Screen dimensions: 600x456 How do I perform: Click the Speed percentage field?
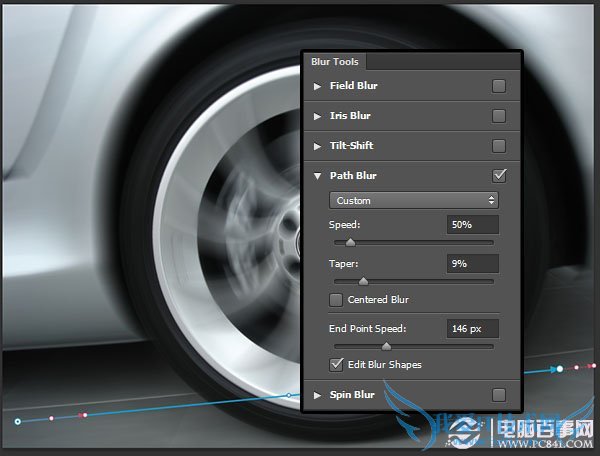[x=472, y=225]
